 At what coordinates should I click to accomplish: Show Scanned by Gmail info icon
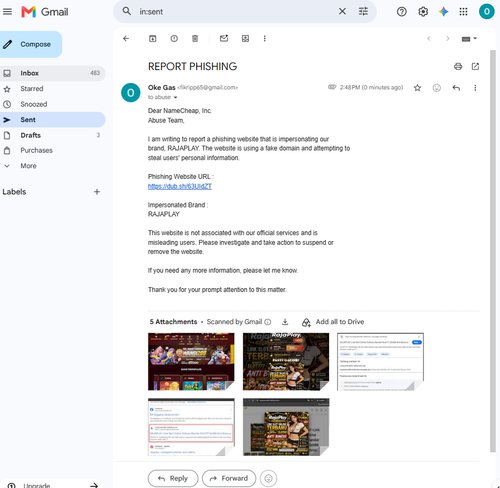tap(268, 322)
